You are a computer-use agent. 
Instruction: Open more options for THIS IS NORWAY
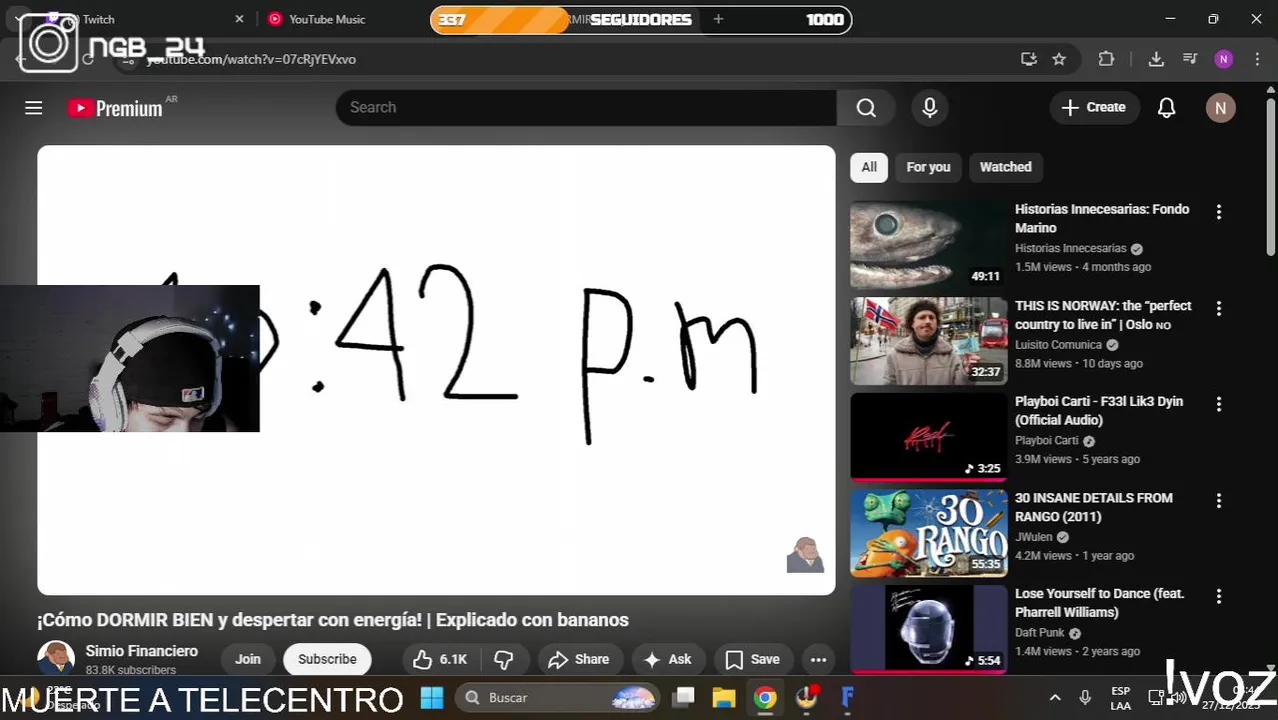click(x=1218, y=308)
